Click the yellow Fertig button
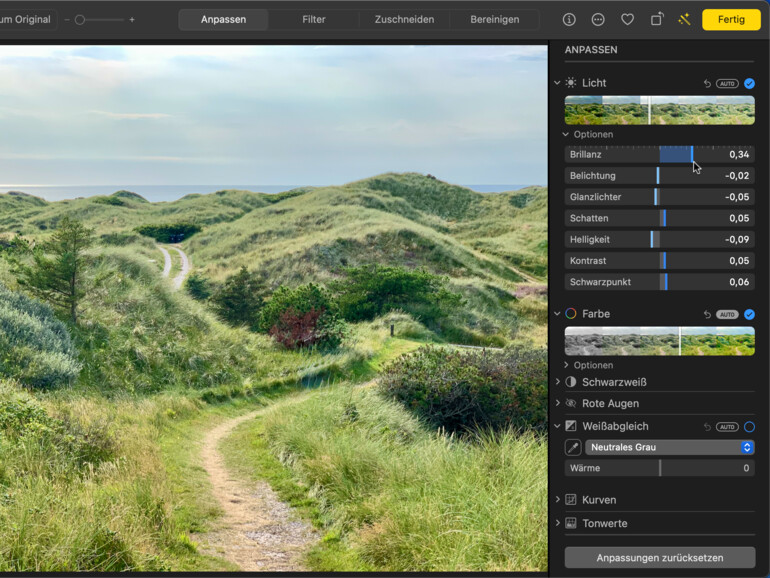The width and height of the screenshot is (770, 578). click(731, 19)
